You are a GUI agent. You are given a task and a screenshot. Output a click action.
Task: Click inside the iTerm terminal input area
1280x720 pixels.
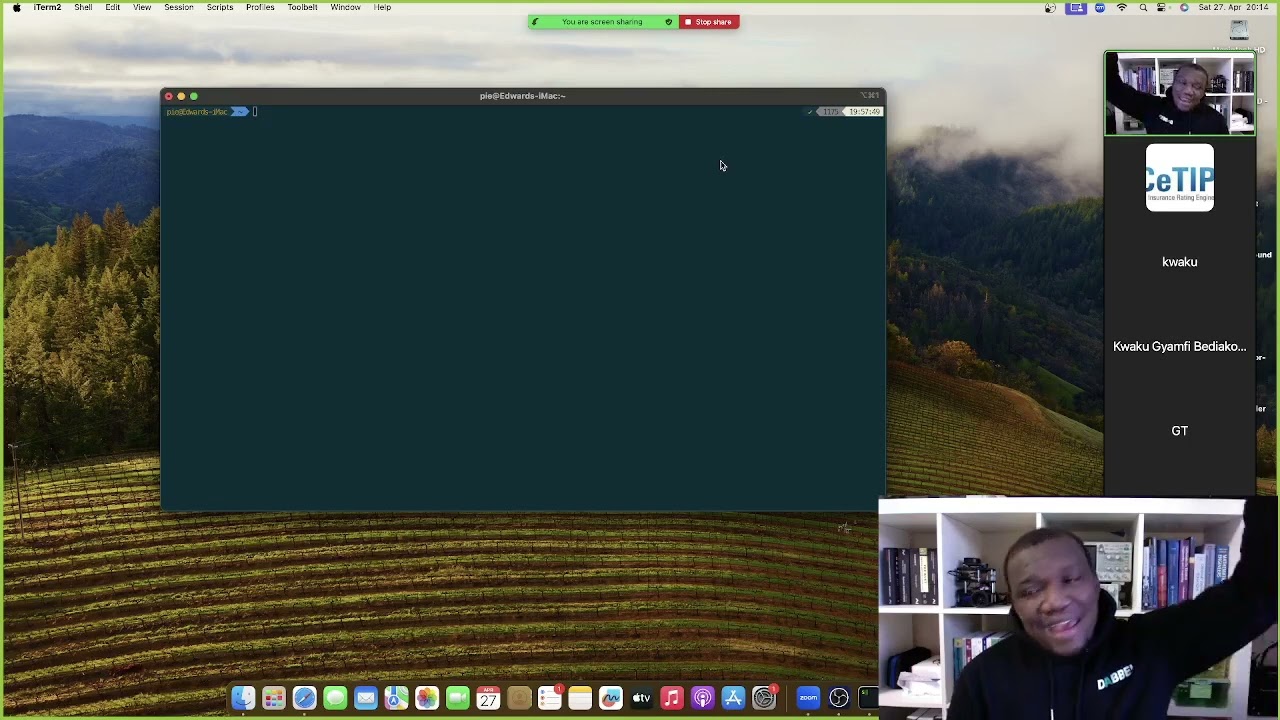click(523, 310)
